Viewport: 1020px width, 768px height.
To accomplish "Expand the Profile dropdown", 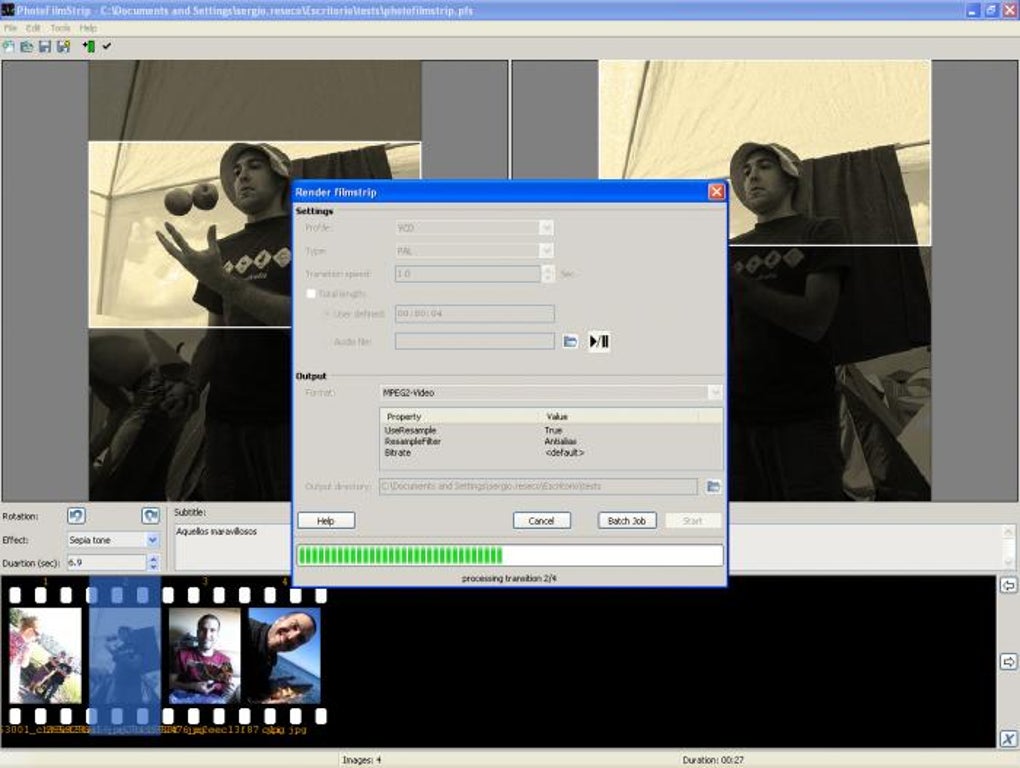I will 546,228.
